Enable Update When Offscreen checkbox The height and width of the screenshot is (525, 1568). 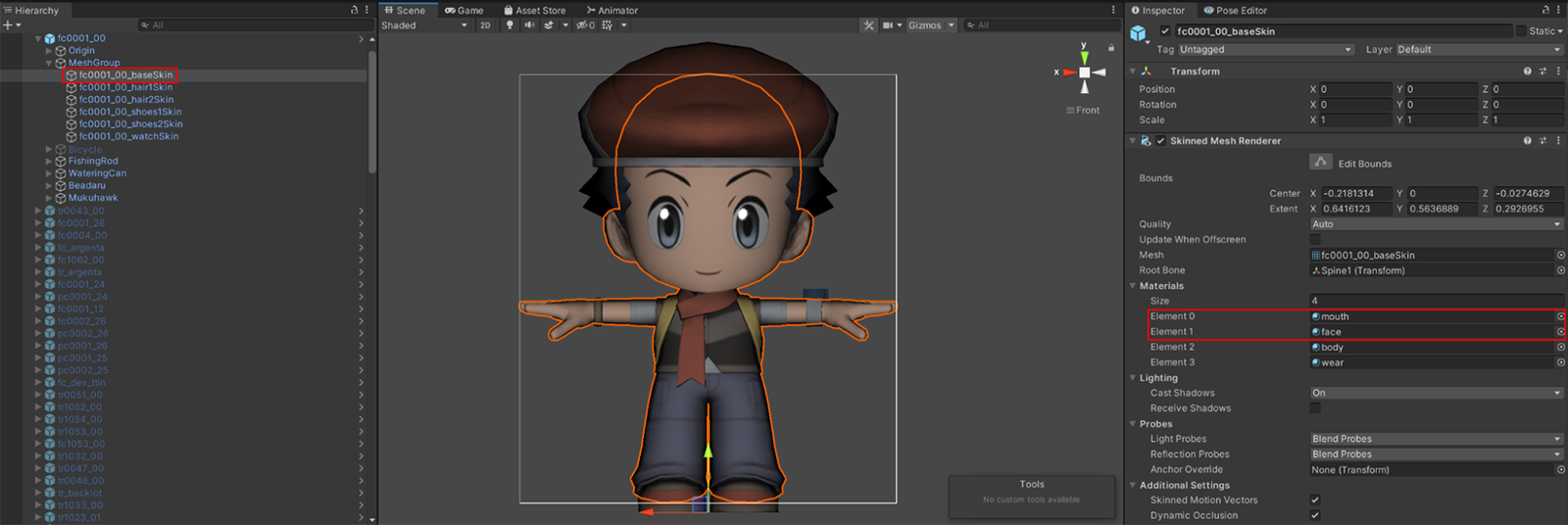[1315, 239]
